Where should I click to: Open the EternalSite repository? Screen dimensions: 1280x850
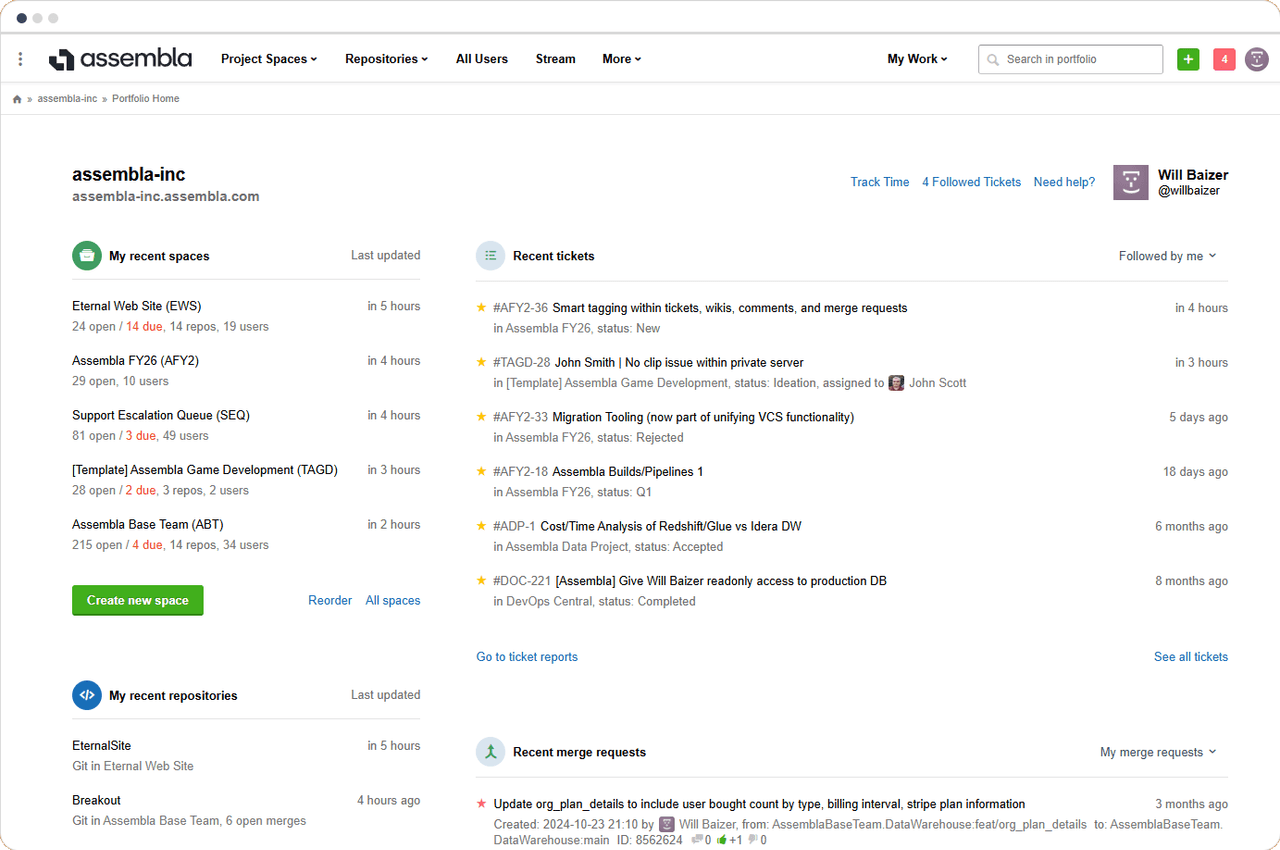pos(102,746)
